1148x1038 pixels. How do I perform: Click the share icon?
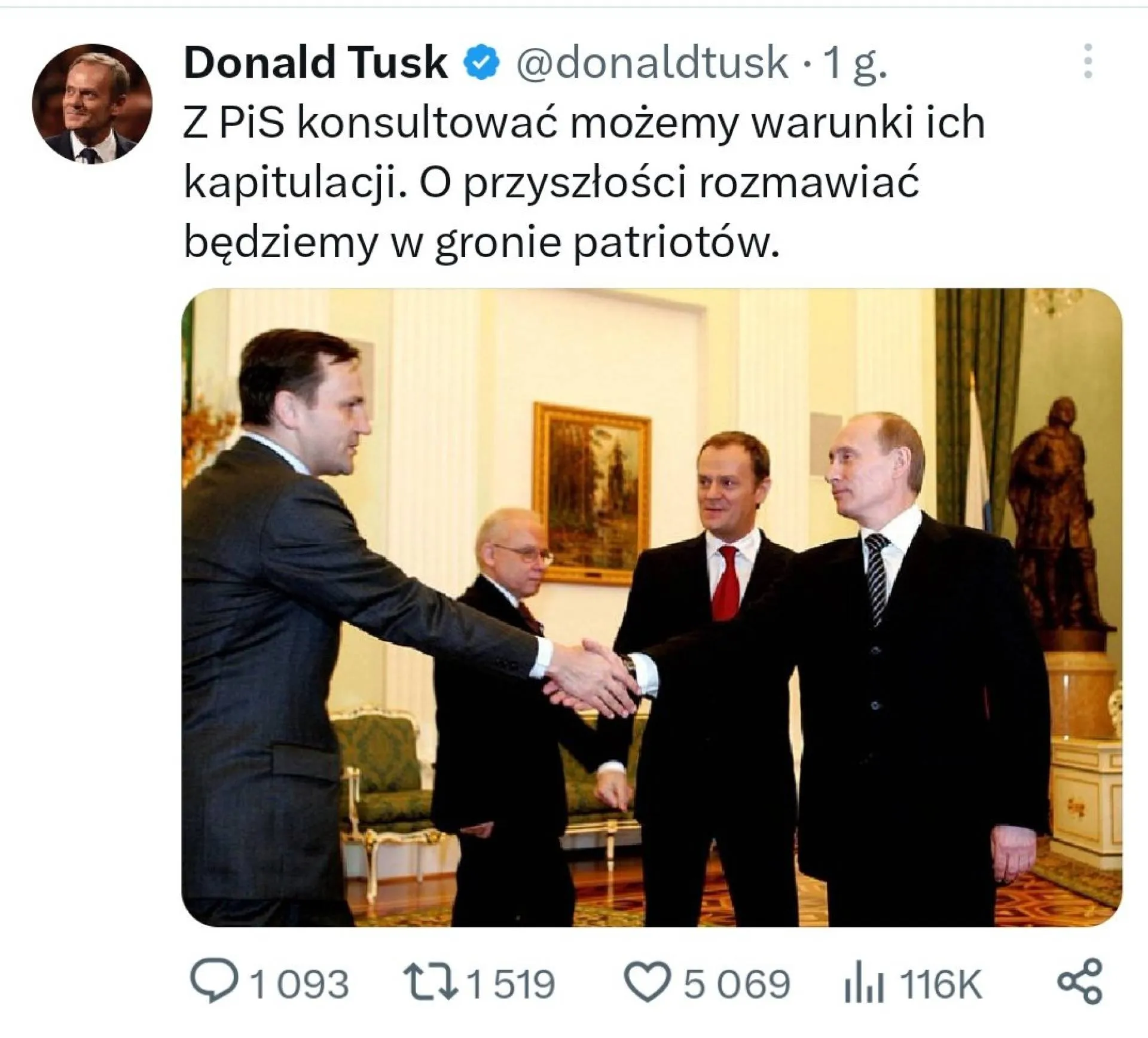1079,984
